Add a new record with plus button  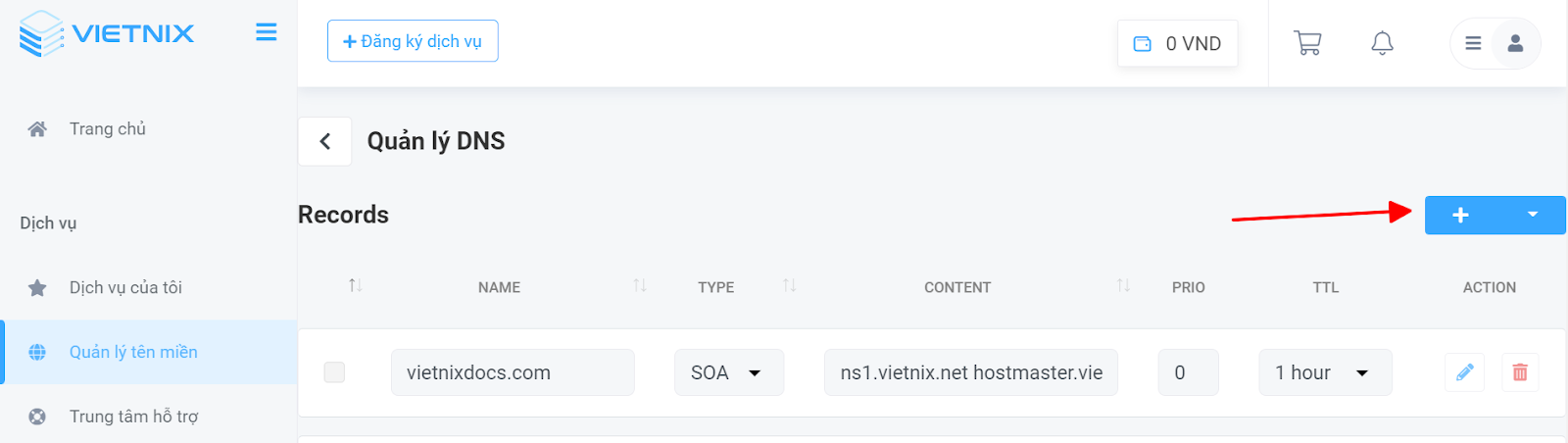(1460, 215)
